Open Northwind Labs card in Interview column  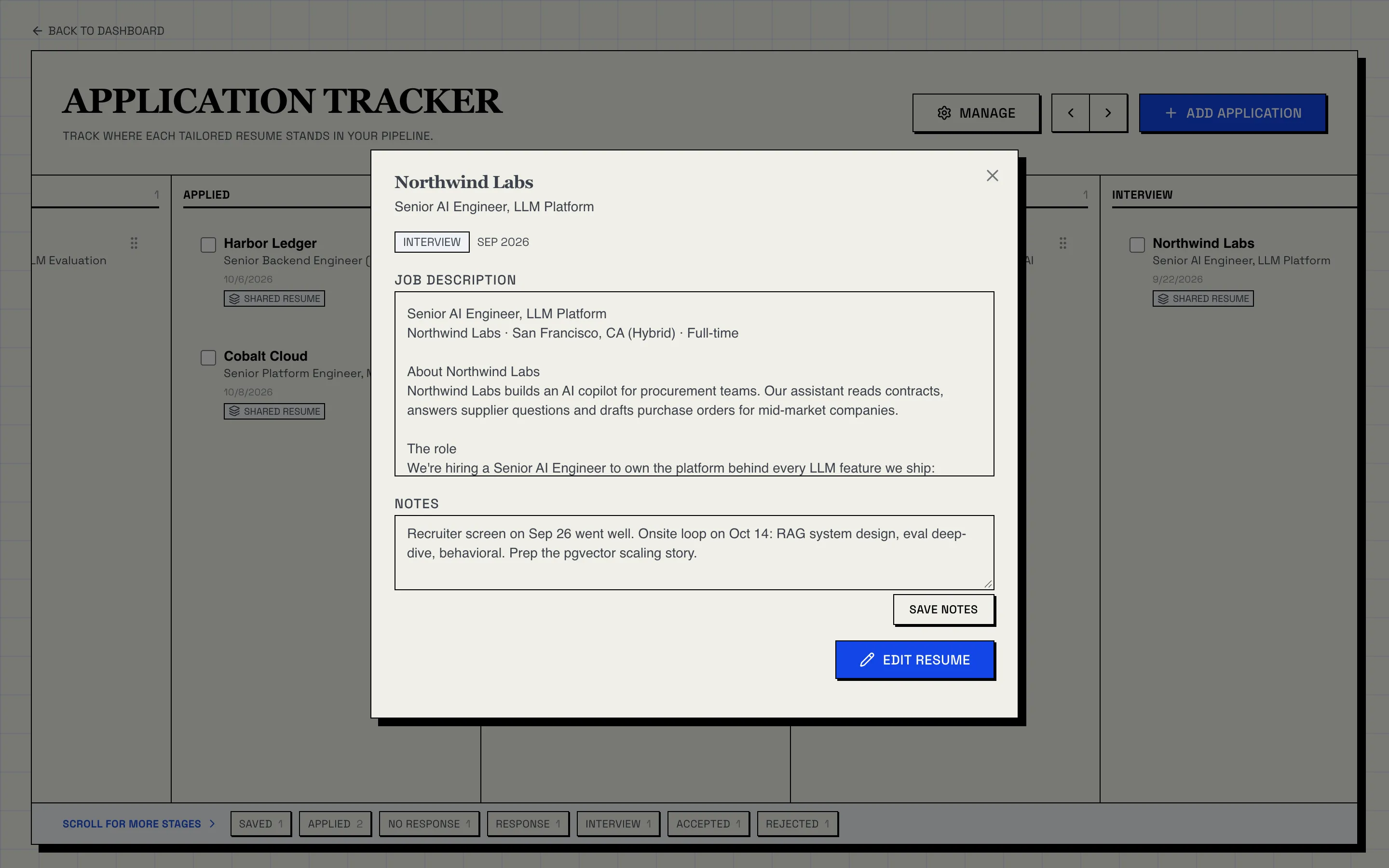[x=1203, y=243]
